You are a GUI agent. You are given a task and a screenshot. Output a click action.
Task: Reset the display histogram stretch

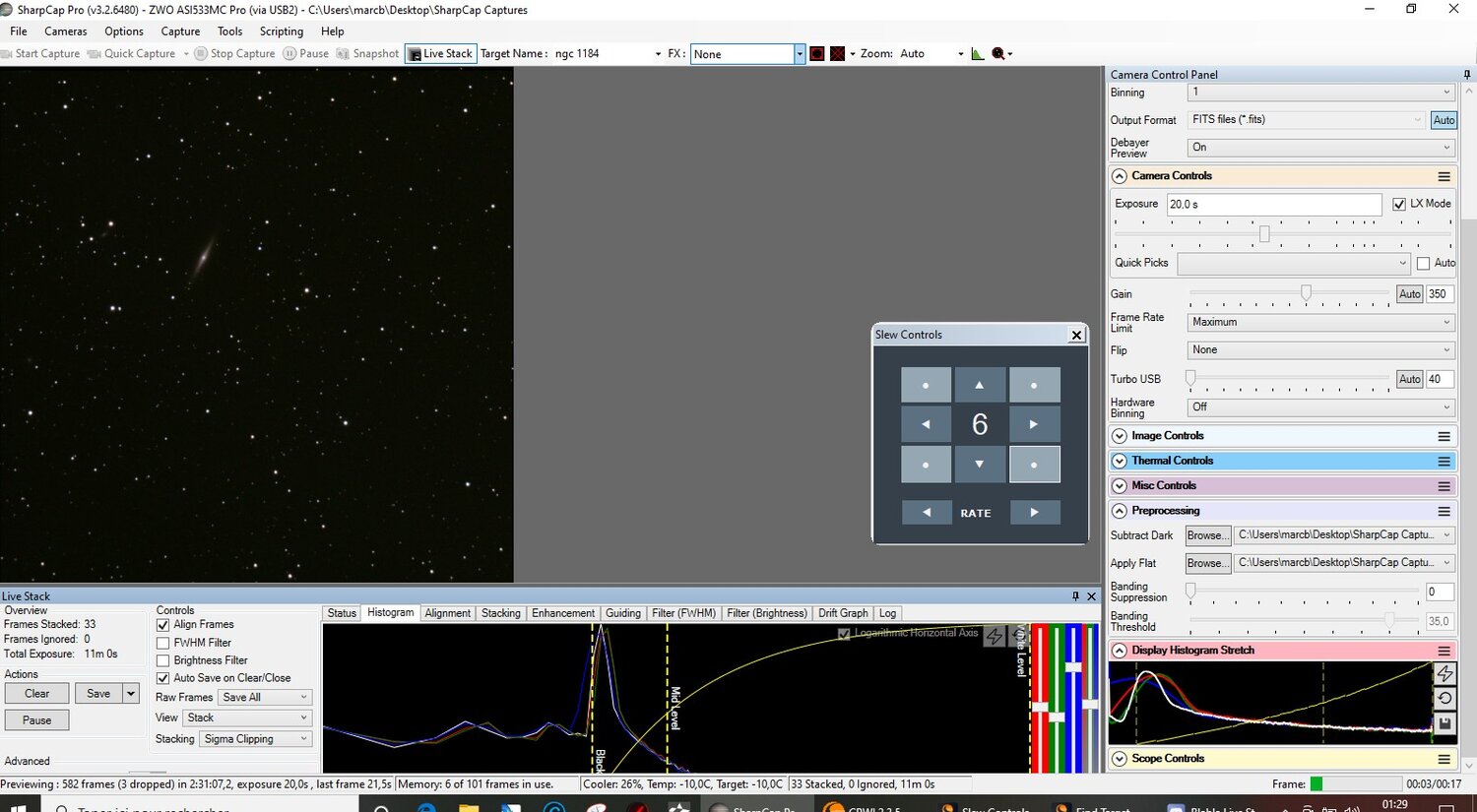click(1445, 698)
